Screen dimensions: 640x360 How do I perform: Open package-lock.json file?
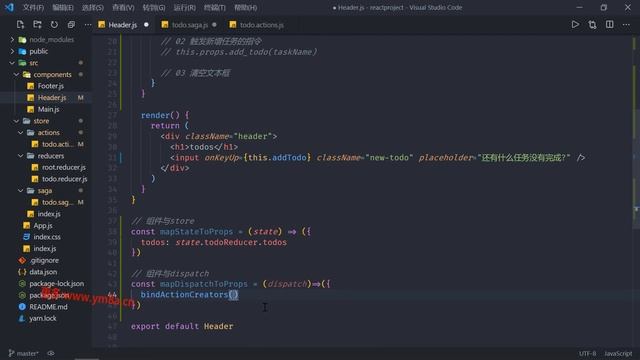56,283
